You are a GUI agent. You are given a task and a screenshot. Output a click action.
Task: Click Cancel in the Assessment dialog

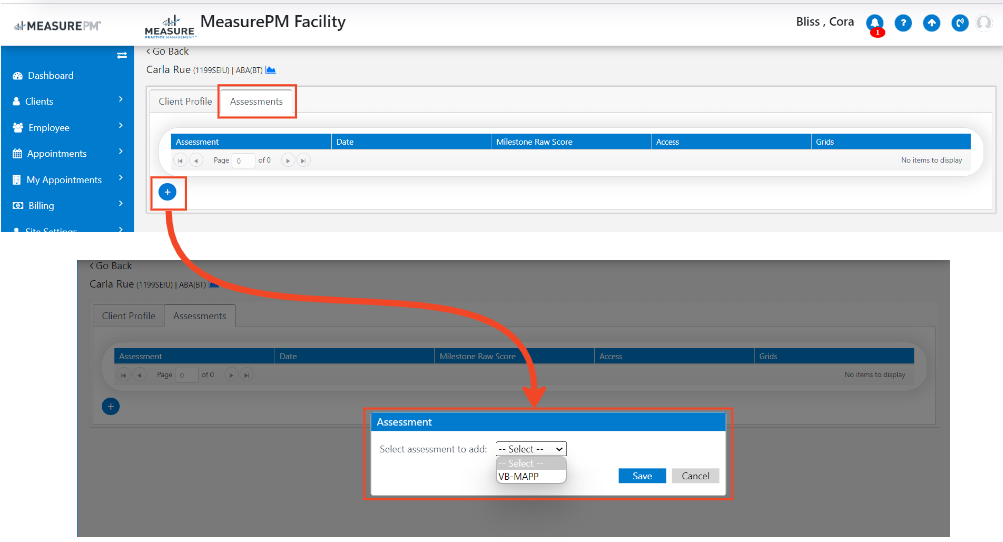(x=695, y=475)
